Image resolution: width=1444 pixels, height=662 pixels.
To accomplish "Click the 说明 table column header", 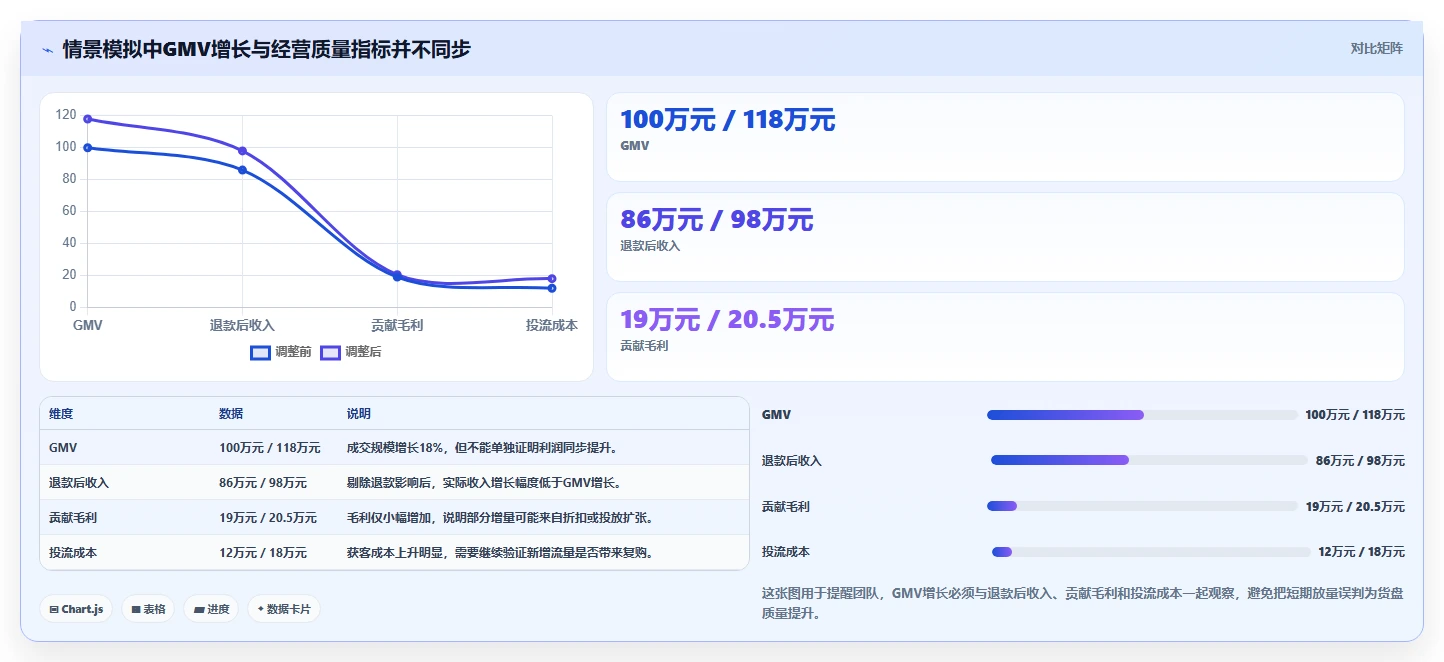I will pos(359,414).
